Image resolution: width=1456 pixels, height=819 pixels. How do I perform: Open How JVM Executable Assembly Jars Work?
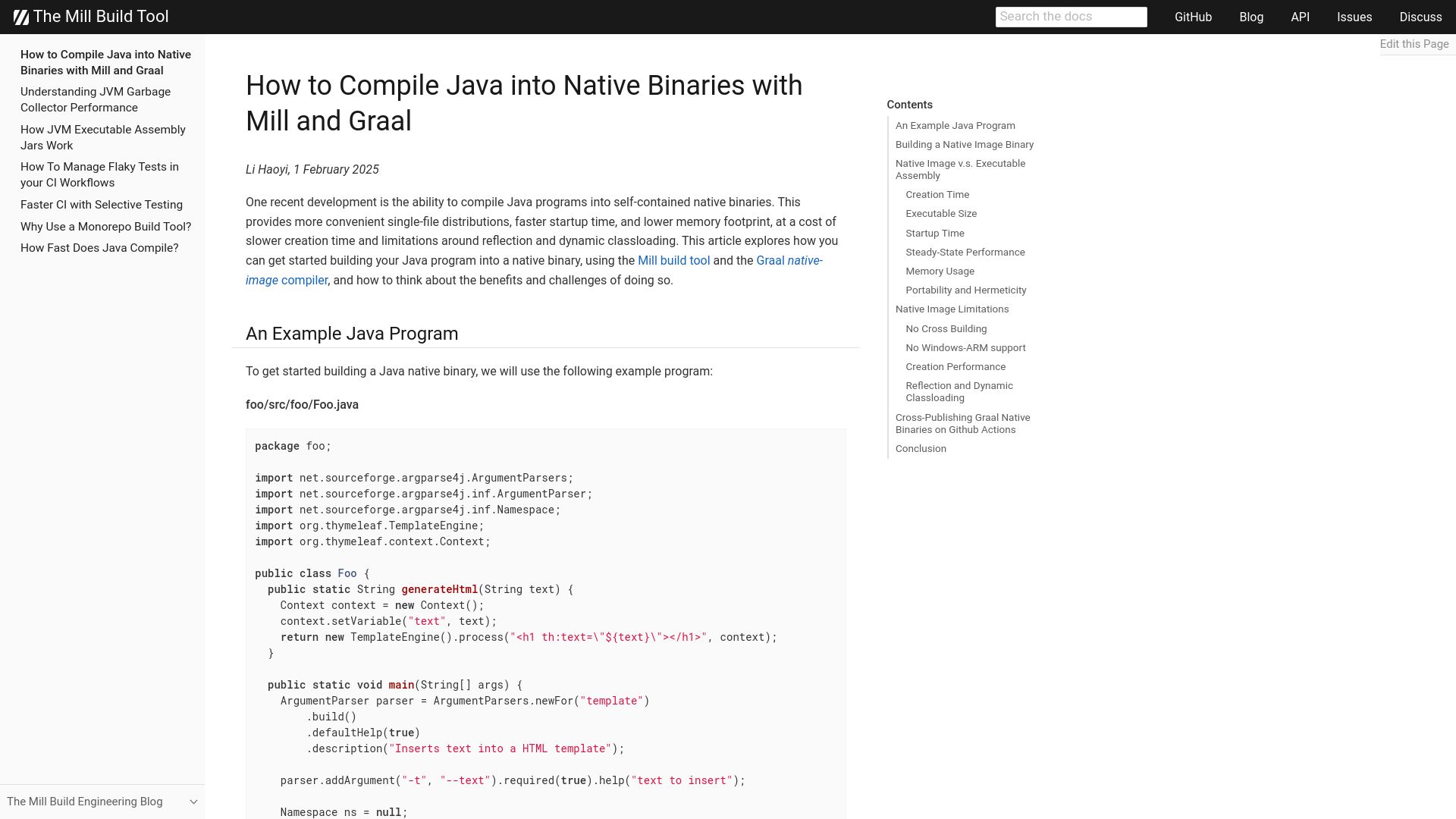click(x=103, y=137)
